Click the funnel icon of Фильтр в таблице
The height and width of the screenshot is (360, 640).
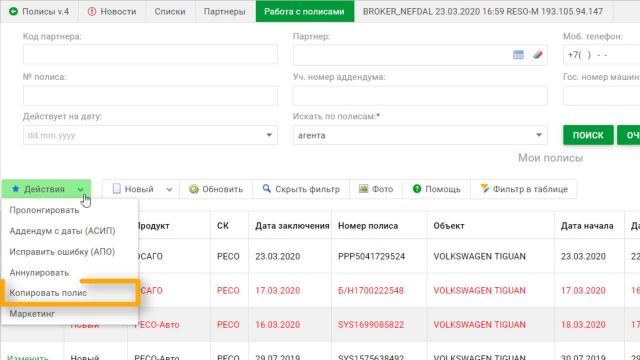click(484, 189)
